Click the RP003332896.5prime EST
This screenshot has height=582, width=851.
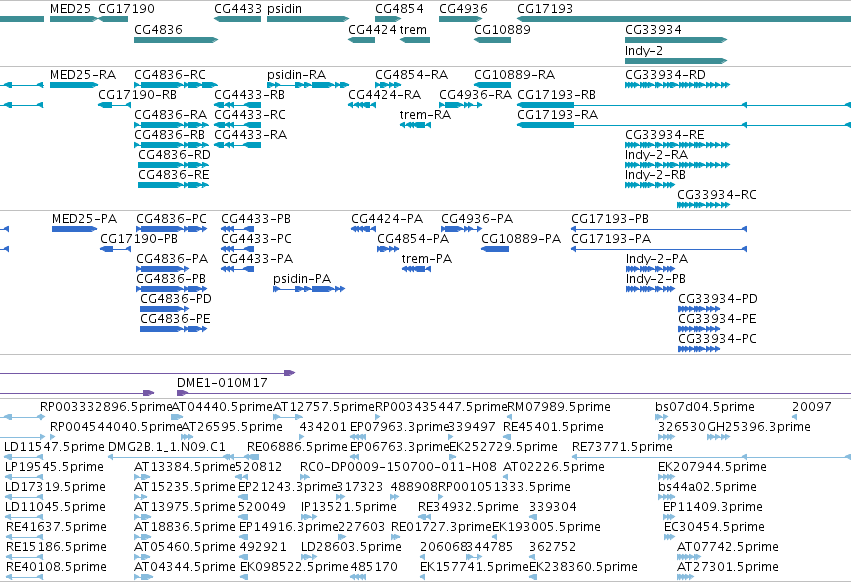tap(106, 407)
